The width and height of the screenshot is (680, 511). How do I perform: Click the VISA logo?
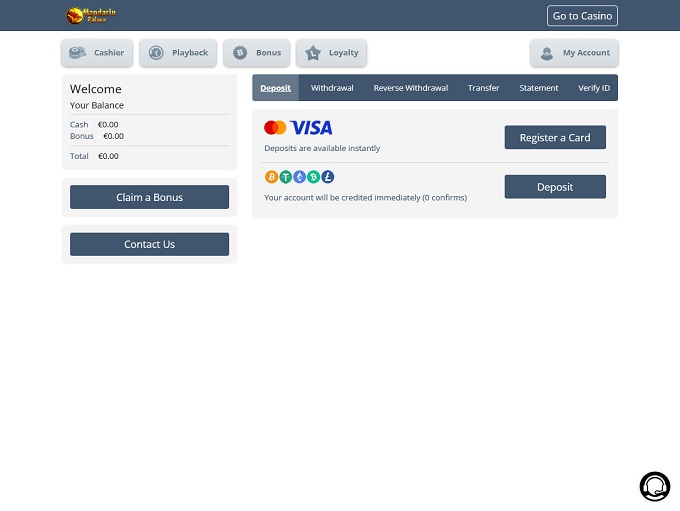click(x=312, y=128)
